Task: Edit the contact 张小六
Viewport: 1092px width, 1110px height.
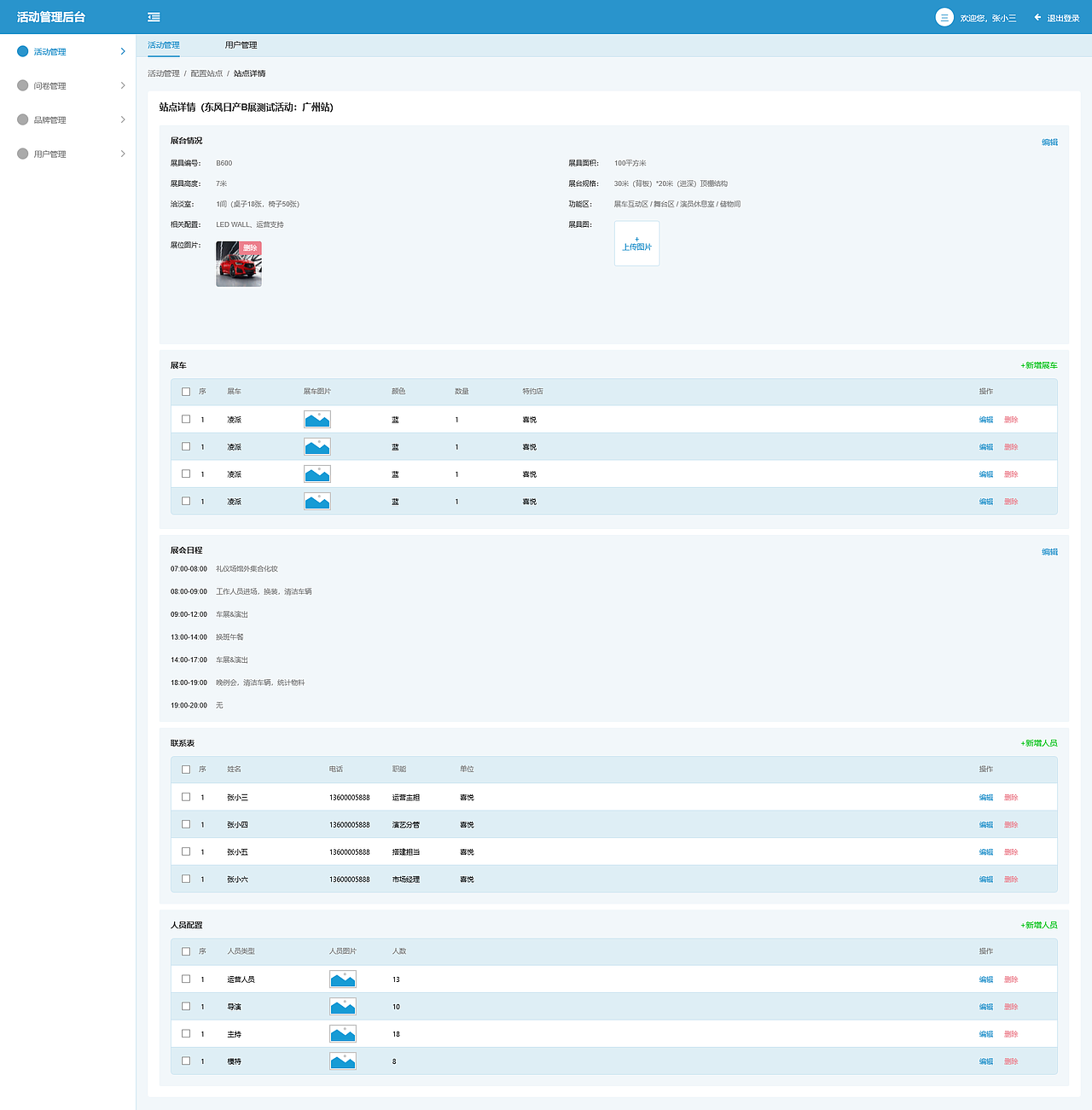Action: (x=986, y=880)
